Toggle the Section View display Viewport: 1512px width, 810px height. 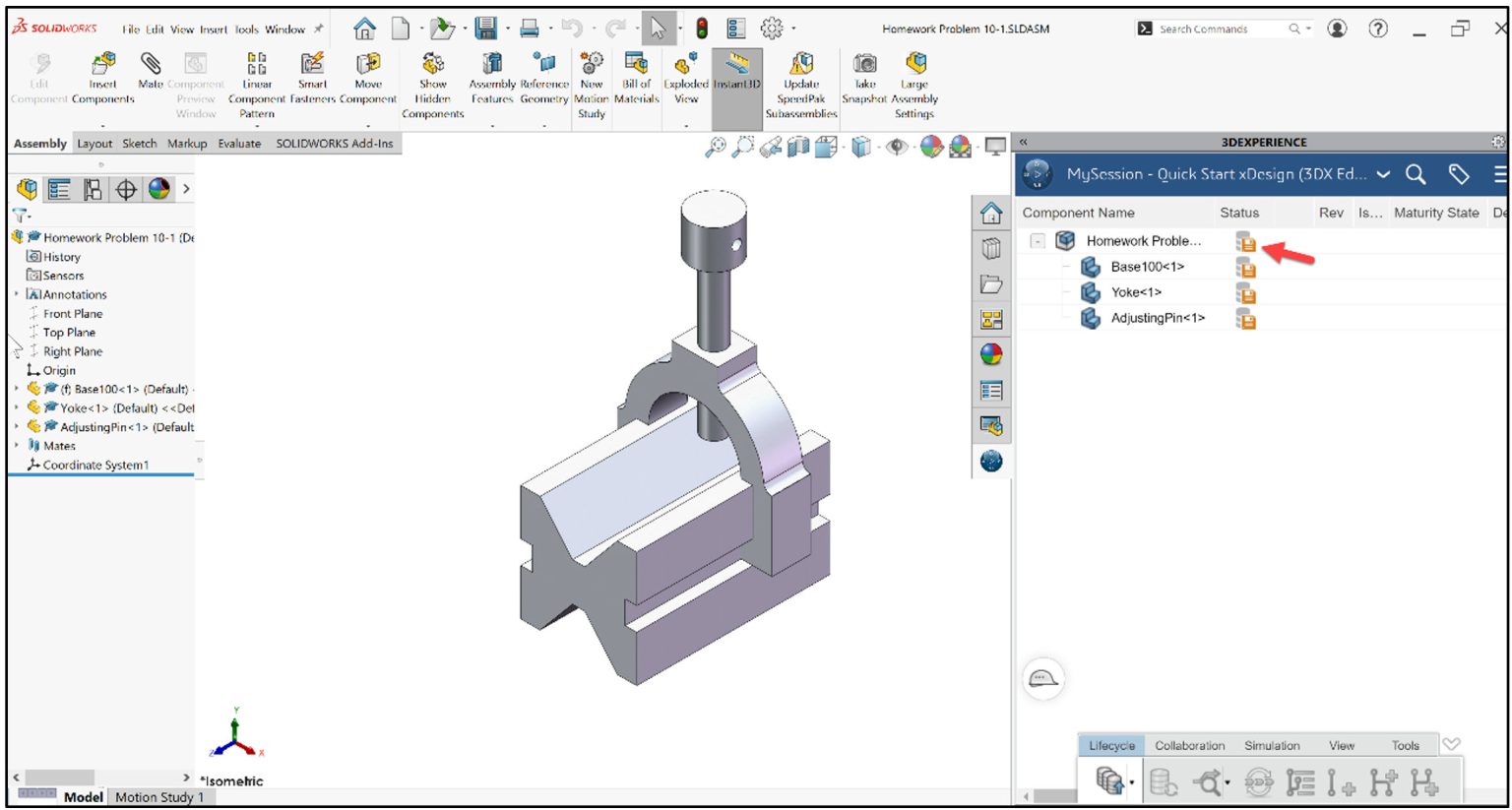coord(798,145)
